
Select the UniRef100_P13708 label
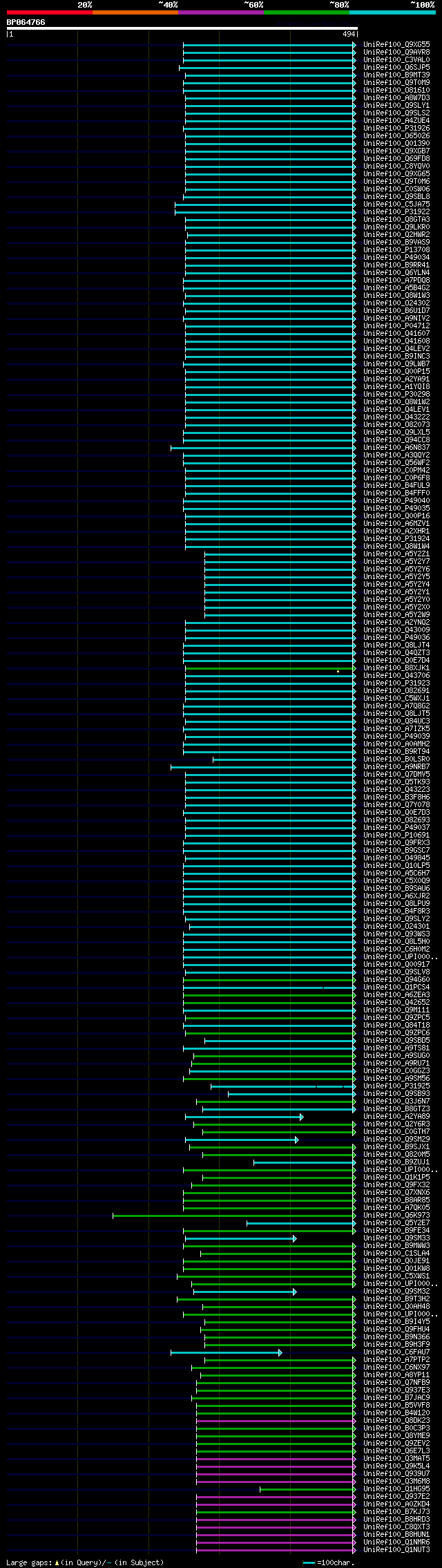coord(396,249)
